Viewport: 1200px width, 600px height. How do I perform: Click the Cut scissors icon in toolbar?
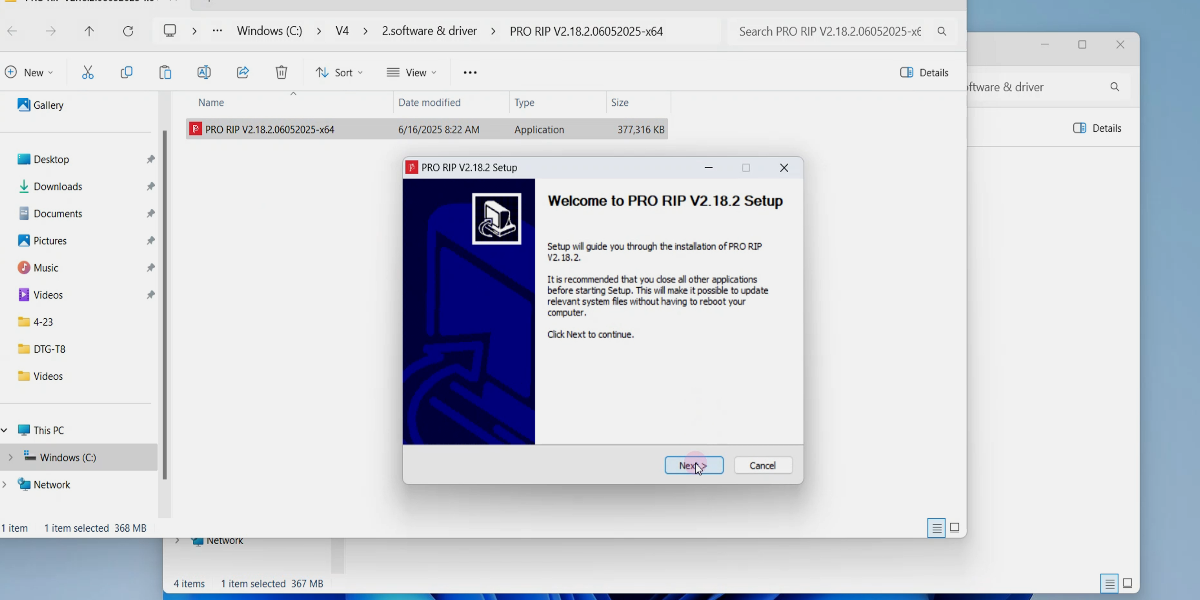coord(88,72)
